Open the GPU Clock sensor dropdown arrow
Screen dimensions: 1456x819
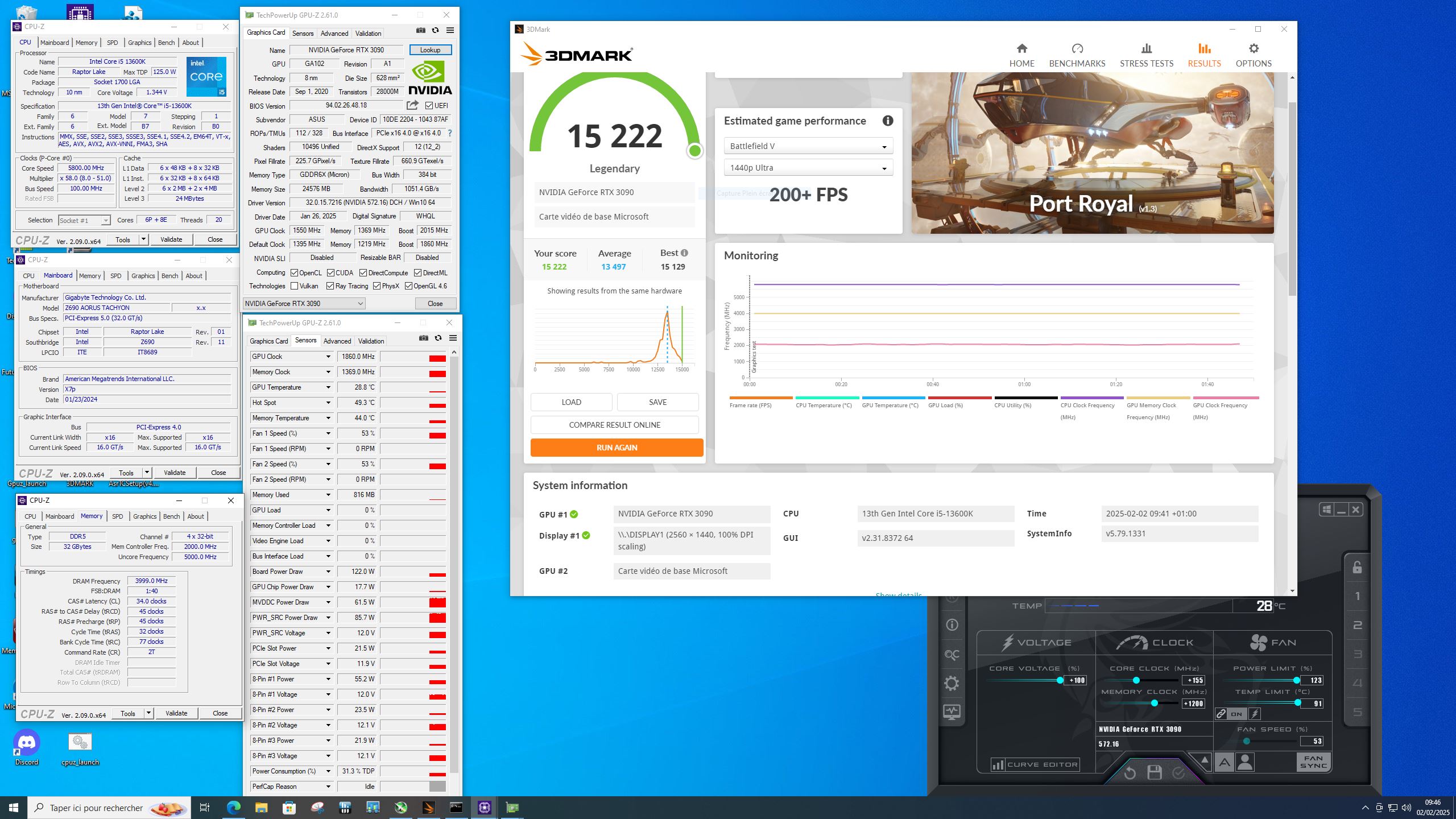click(328, 357)
